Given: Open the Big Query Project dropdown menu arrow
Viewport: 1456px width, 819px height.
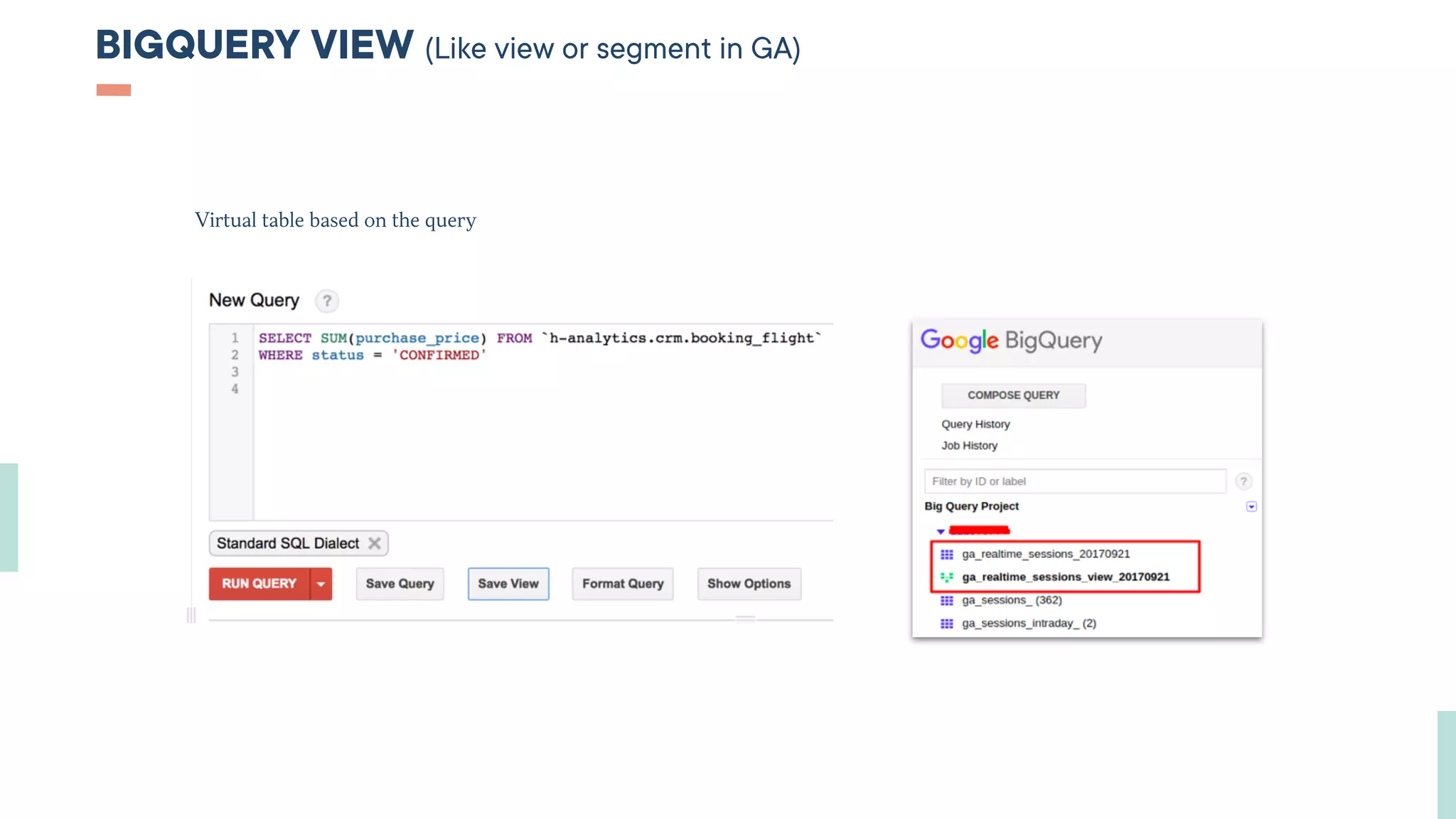Looking at the screenshot, I should [1251, 507].
